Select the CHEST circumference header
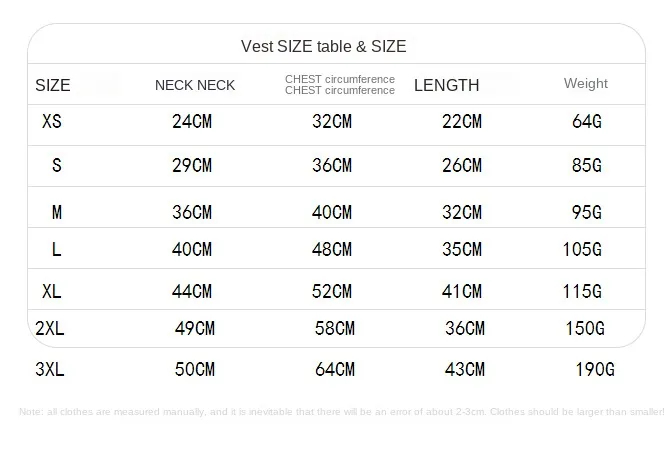This screenshot has height=469, width=670. click(340, 85)
